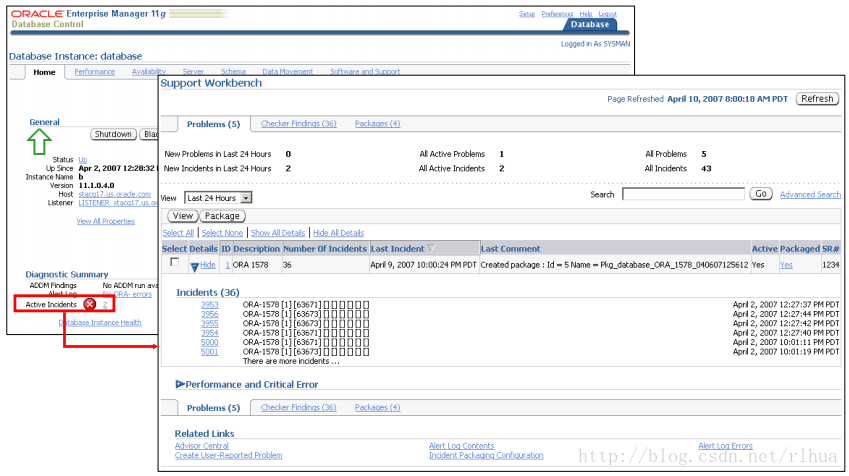Open the top Packages (4) tab

(x=377, y=123)
